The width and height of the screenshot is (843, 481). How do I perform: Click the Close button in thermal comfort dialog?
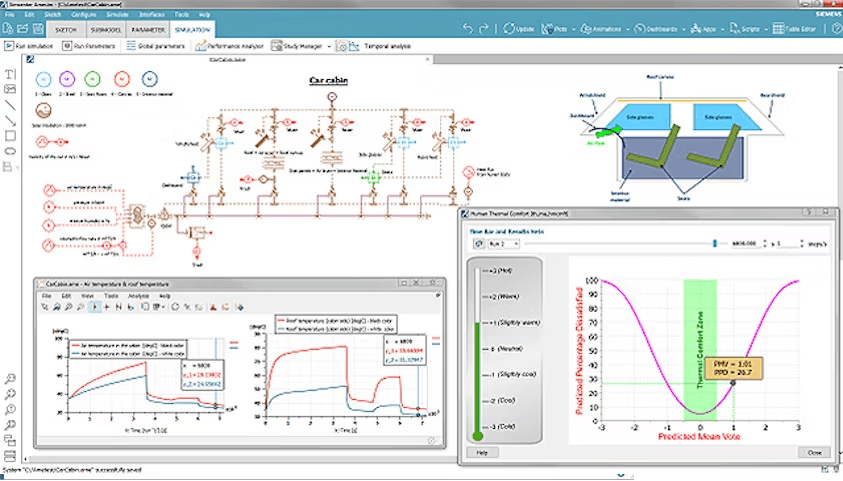[x=814, y=452]
